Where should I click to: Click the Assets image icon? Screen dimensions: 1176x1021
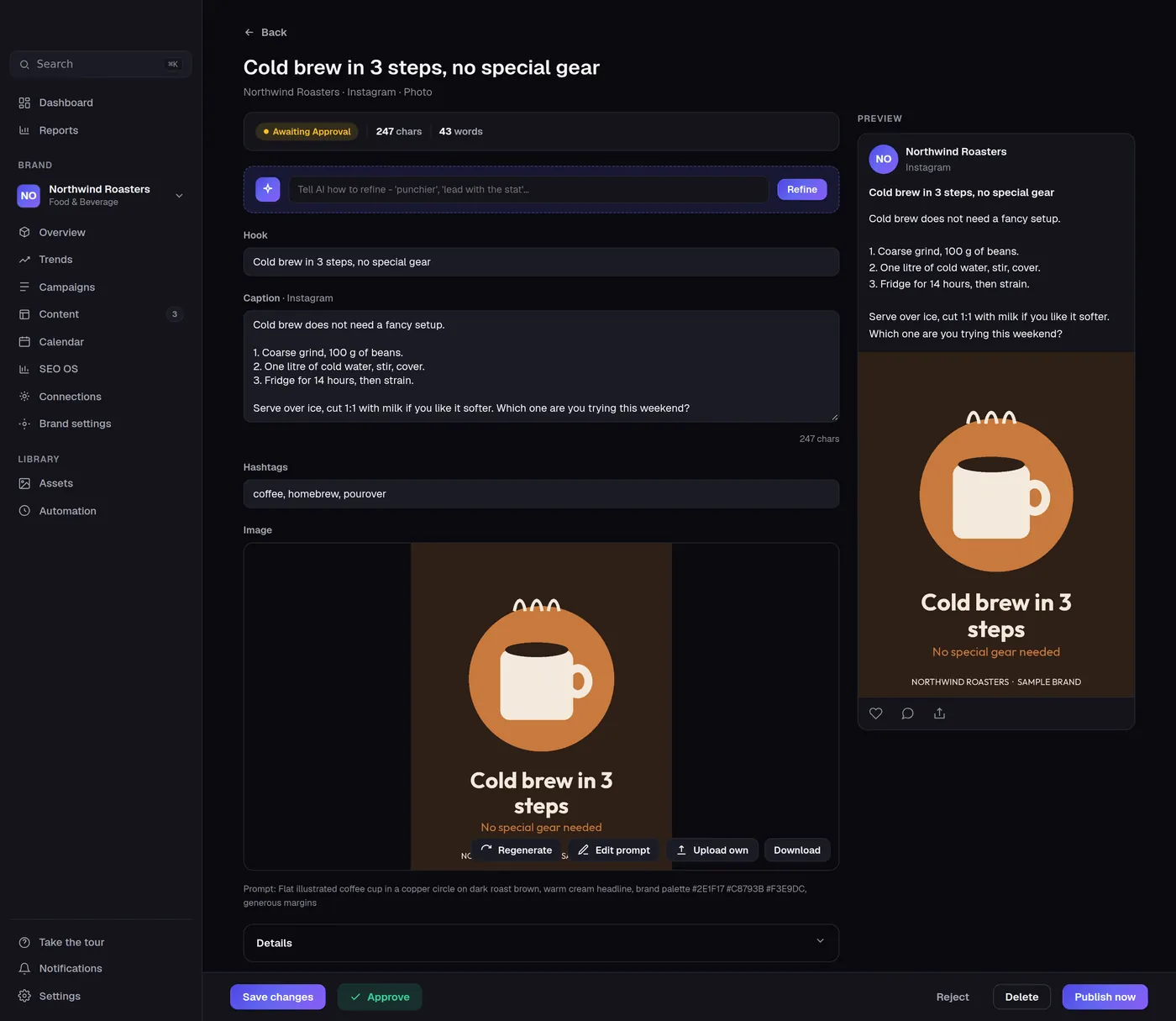coord(24,483)
